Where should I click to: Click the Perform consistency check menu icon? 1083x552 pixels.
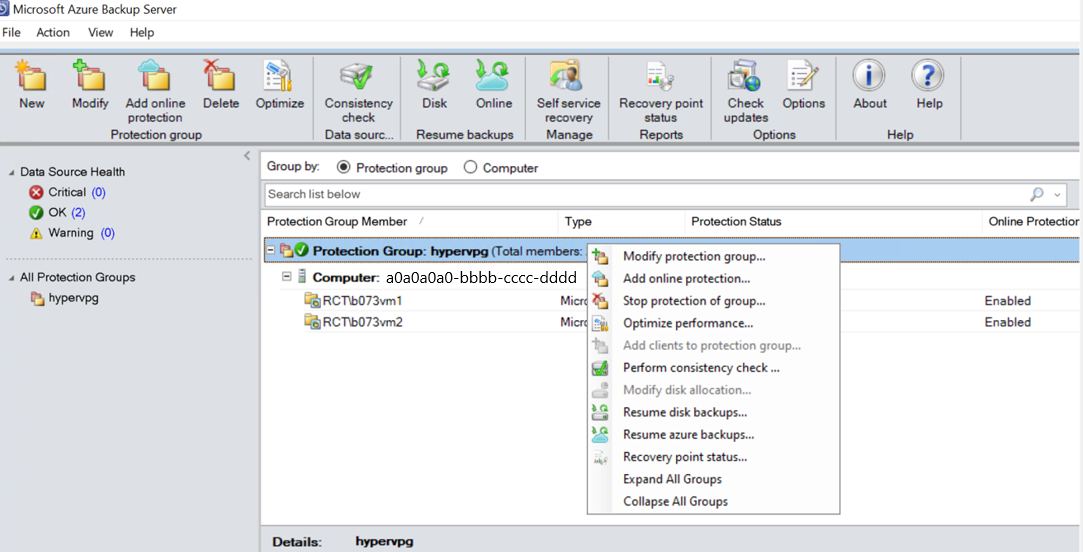pyautogui.click(x=600, y=368)
